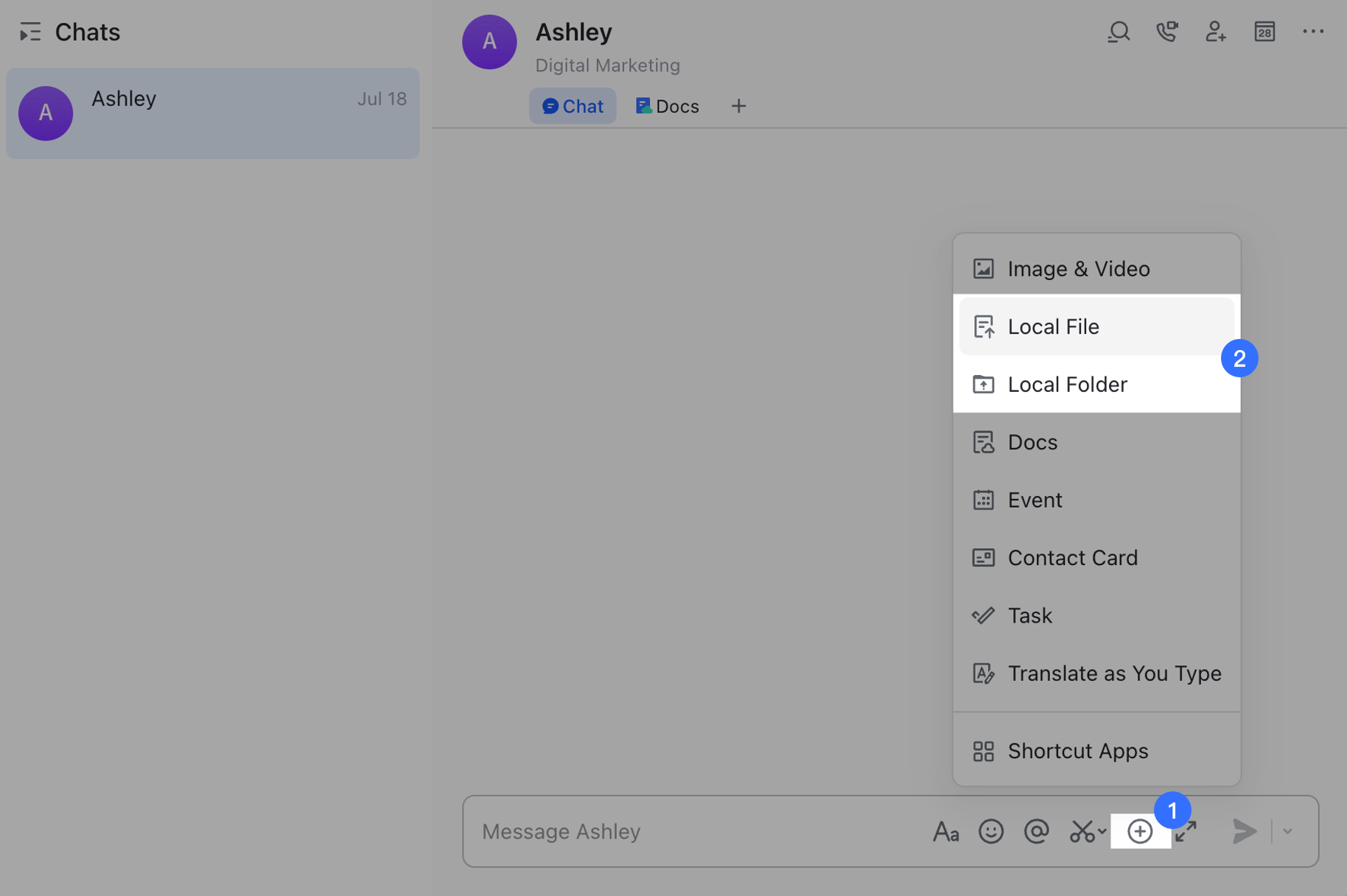This screenshot has height=896, width=1347.
Task: Switch to the Docs tab
Action: pos(666,105)
